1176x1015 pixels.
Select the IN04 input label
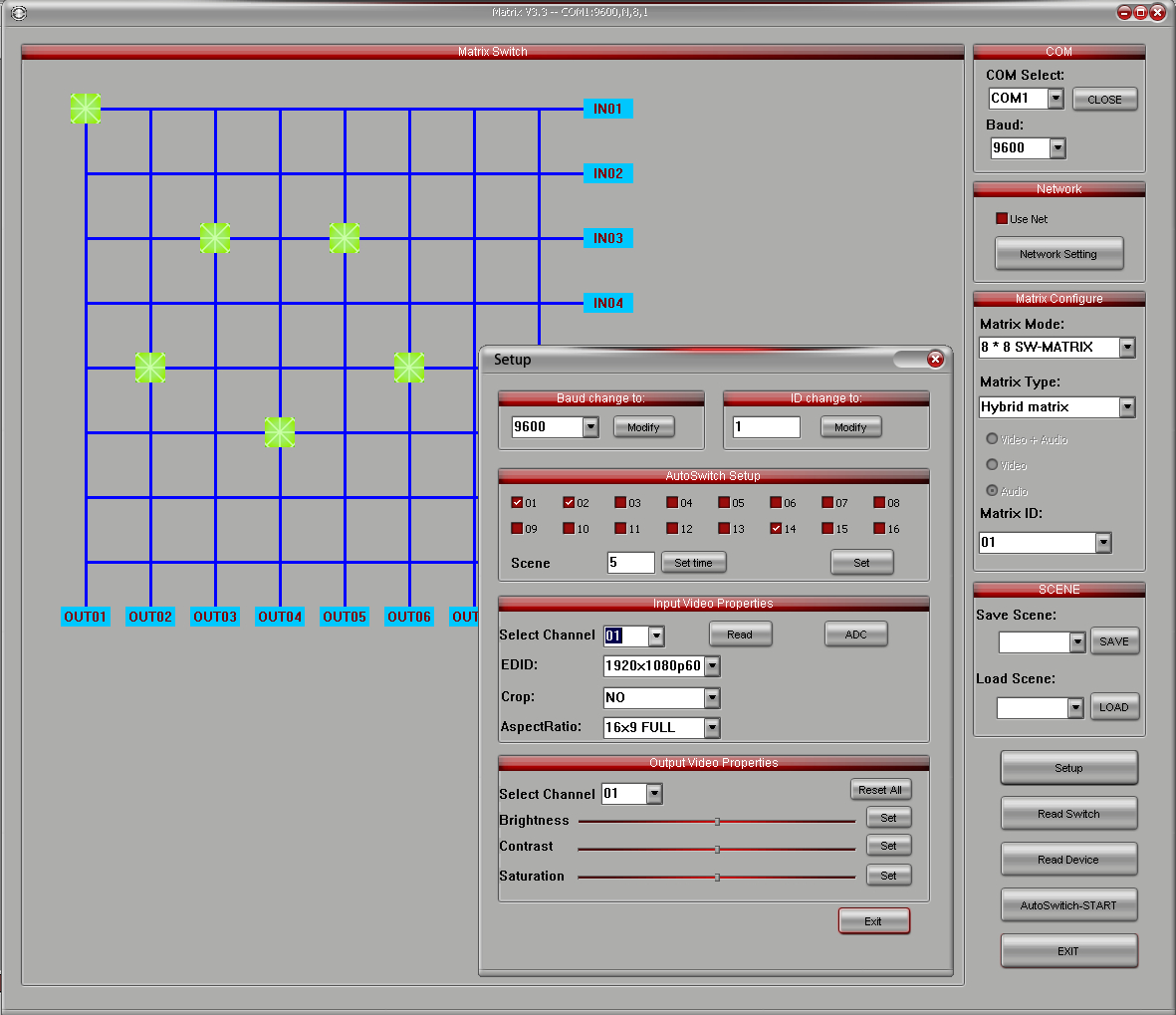click(607, 303)
